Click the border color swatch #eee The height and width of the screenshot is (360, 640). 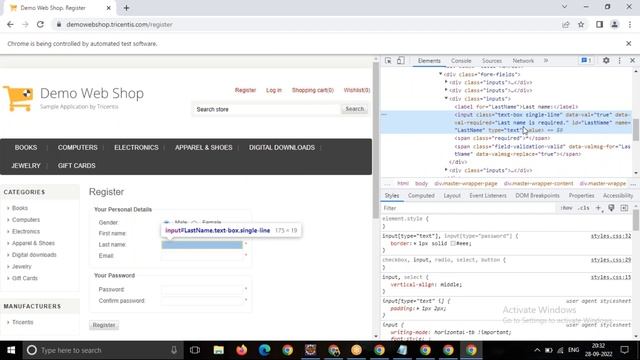point(453,243)
